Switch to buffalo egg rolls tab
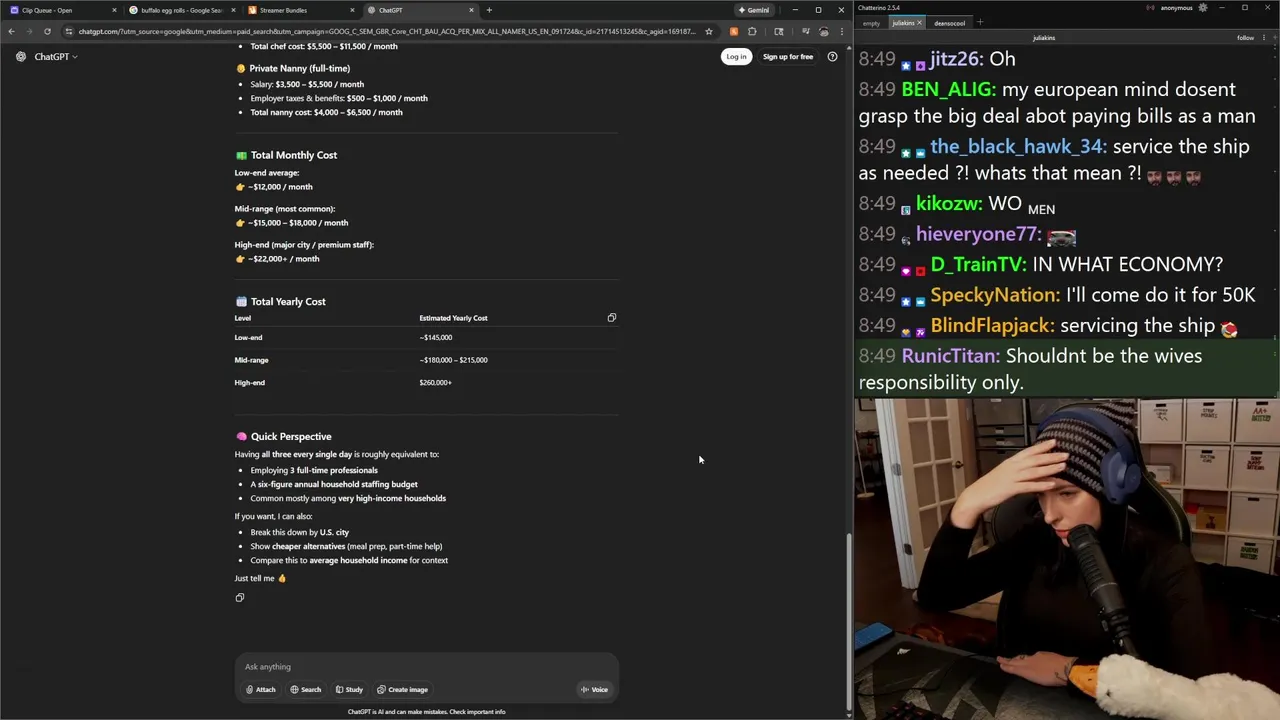 [x=182, y=10]
